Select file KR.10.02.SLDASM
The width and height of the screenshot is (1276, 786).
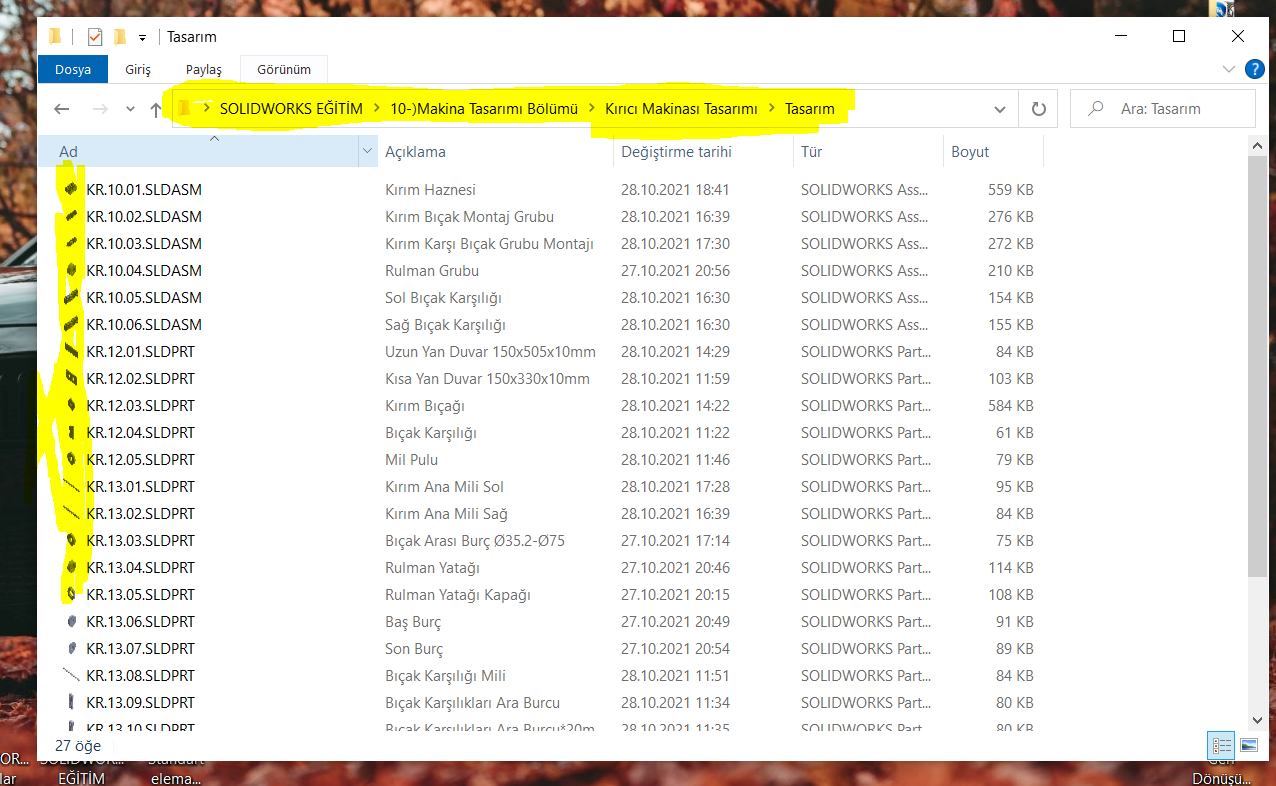144,216
